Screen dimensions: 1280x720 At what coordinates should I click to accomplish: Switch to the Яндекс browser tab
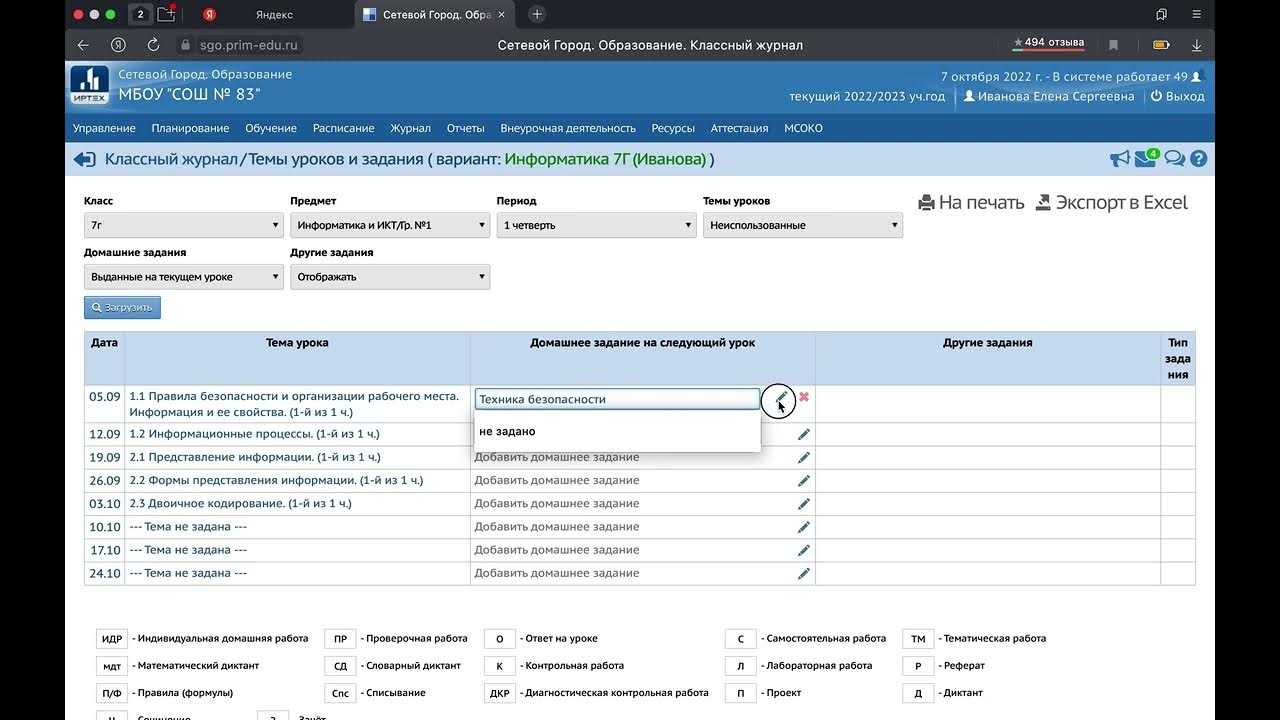coord(272,14)
